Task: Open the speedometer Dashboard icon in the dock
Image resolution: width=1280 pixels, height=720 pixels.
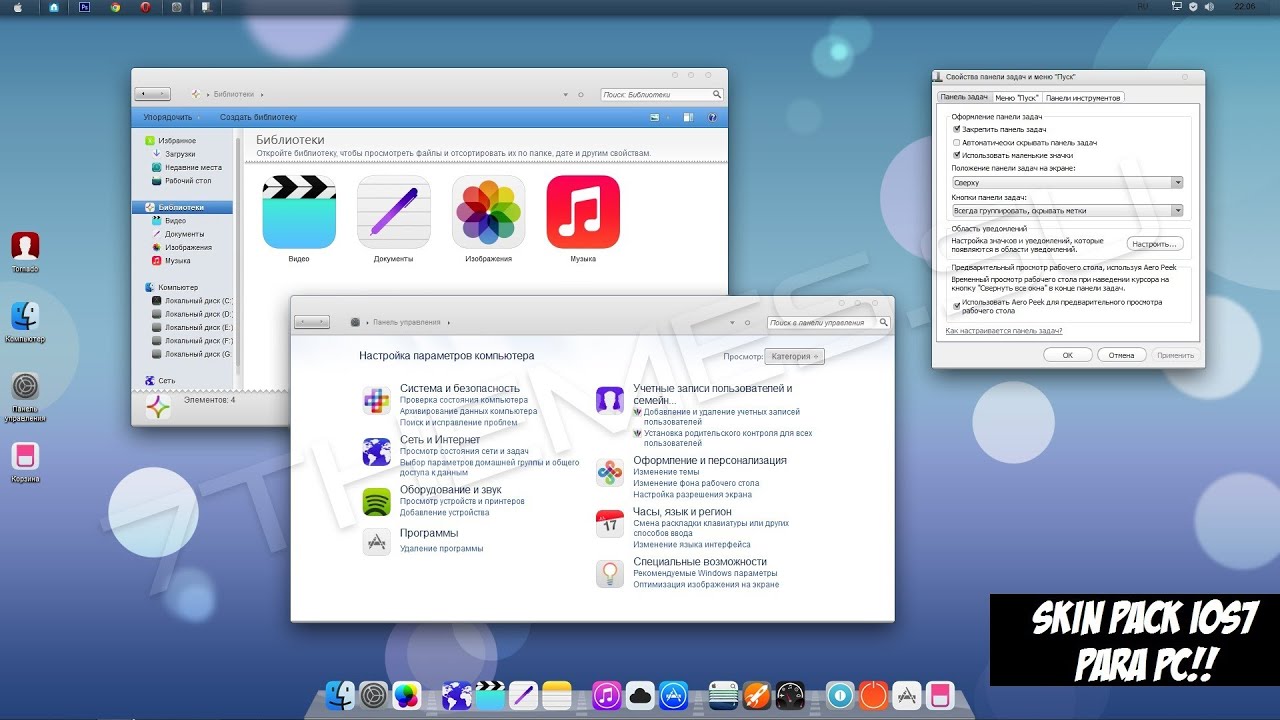Action: [x=790, y=695]
